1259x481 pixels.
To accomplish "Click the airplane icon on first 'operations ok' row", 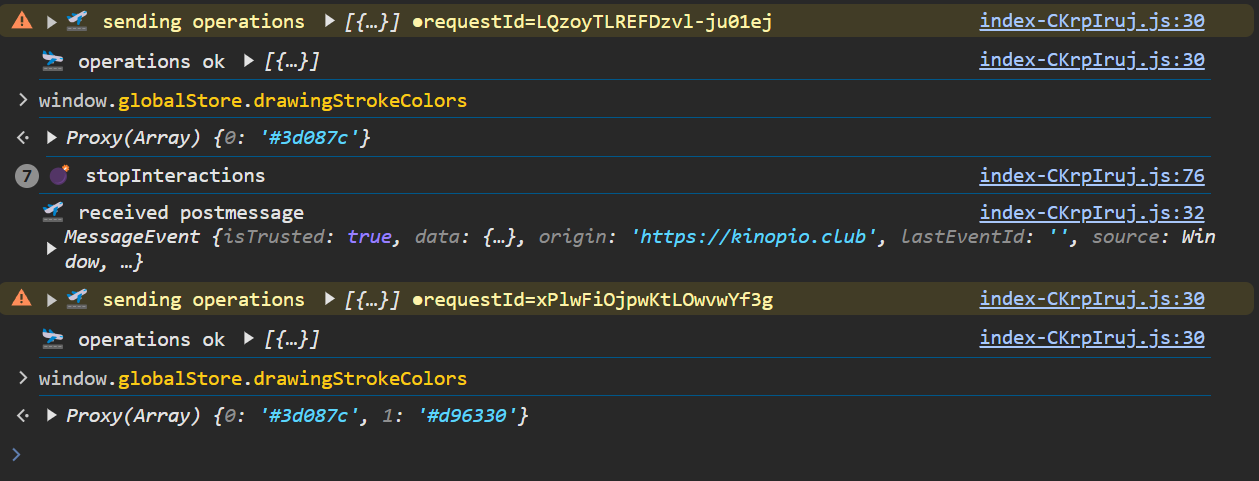I will coord(53,62).
